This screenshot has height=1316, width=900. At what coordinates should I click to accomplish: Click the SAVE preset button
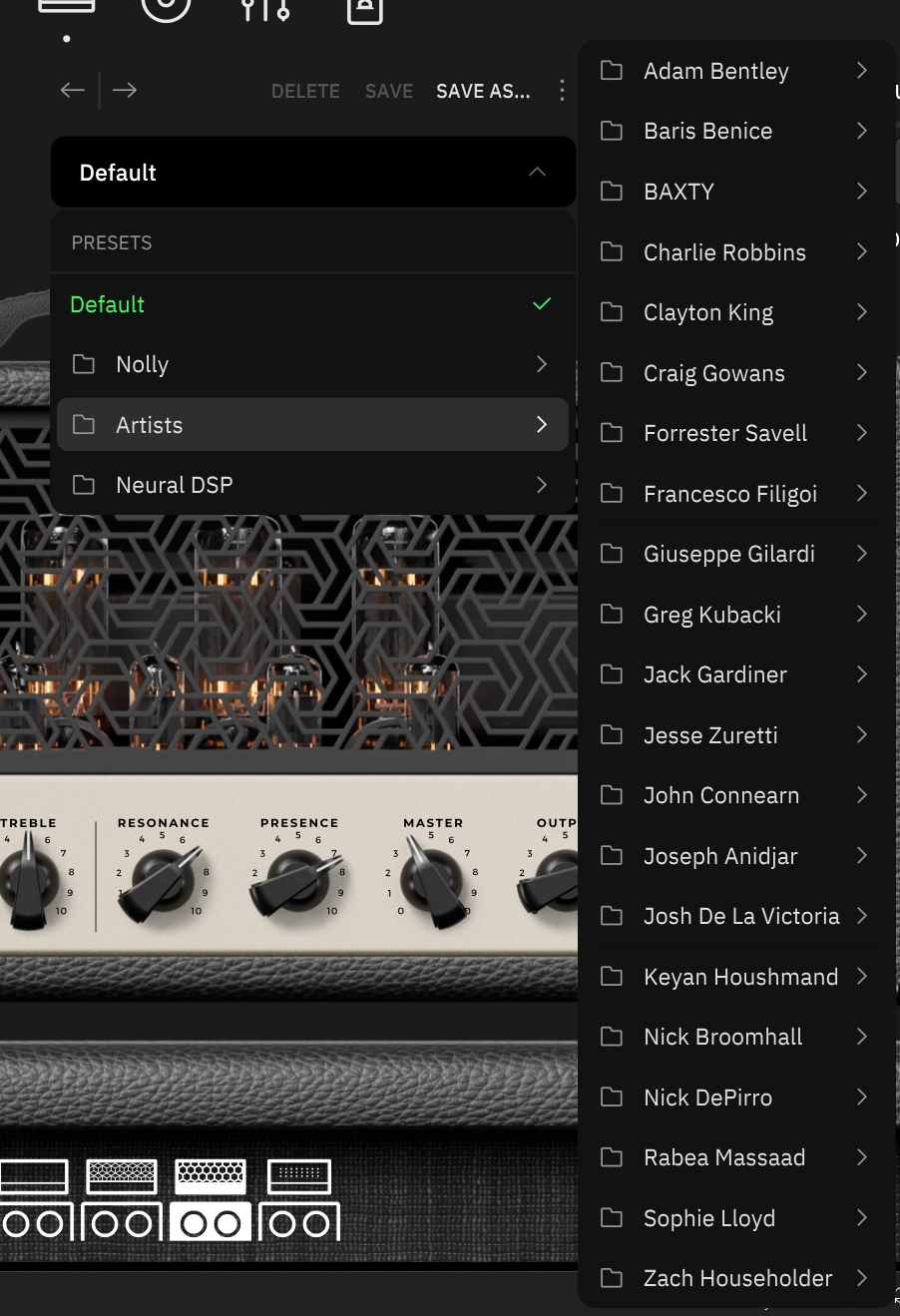coord(389,91)
